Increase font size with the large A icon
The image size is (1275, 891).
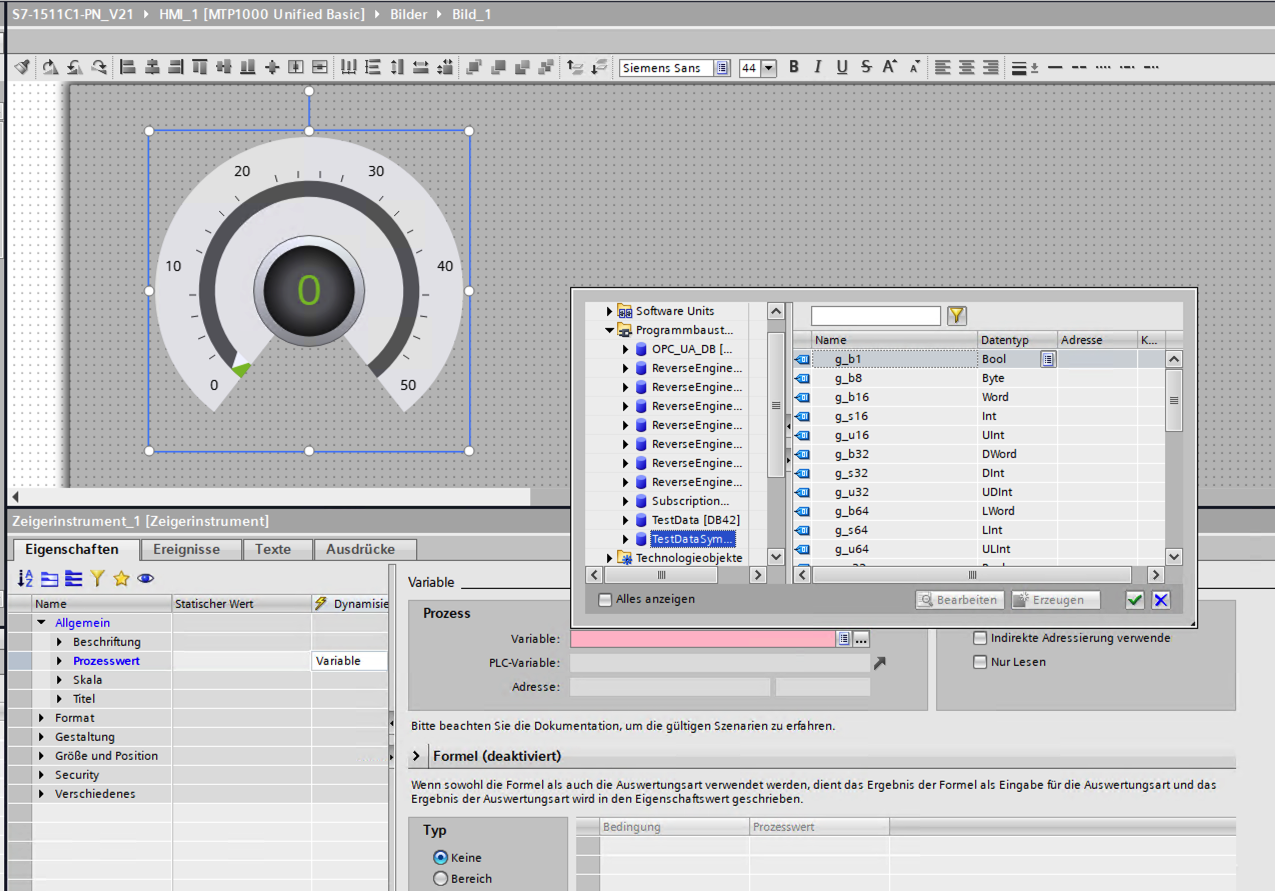[890, 67]
